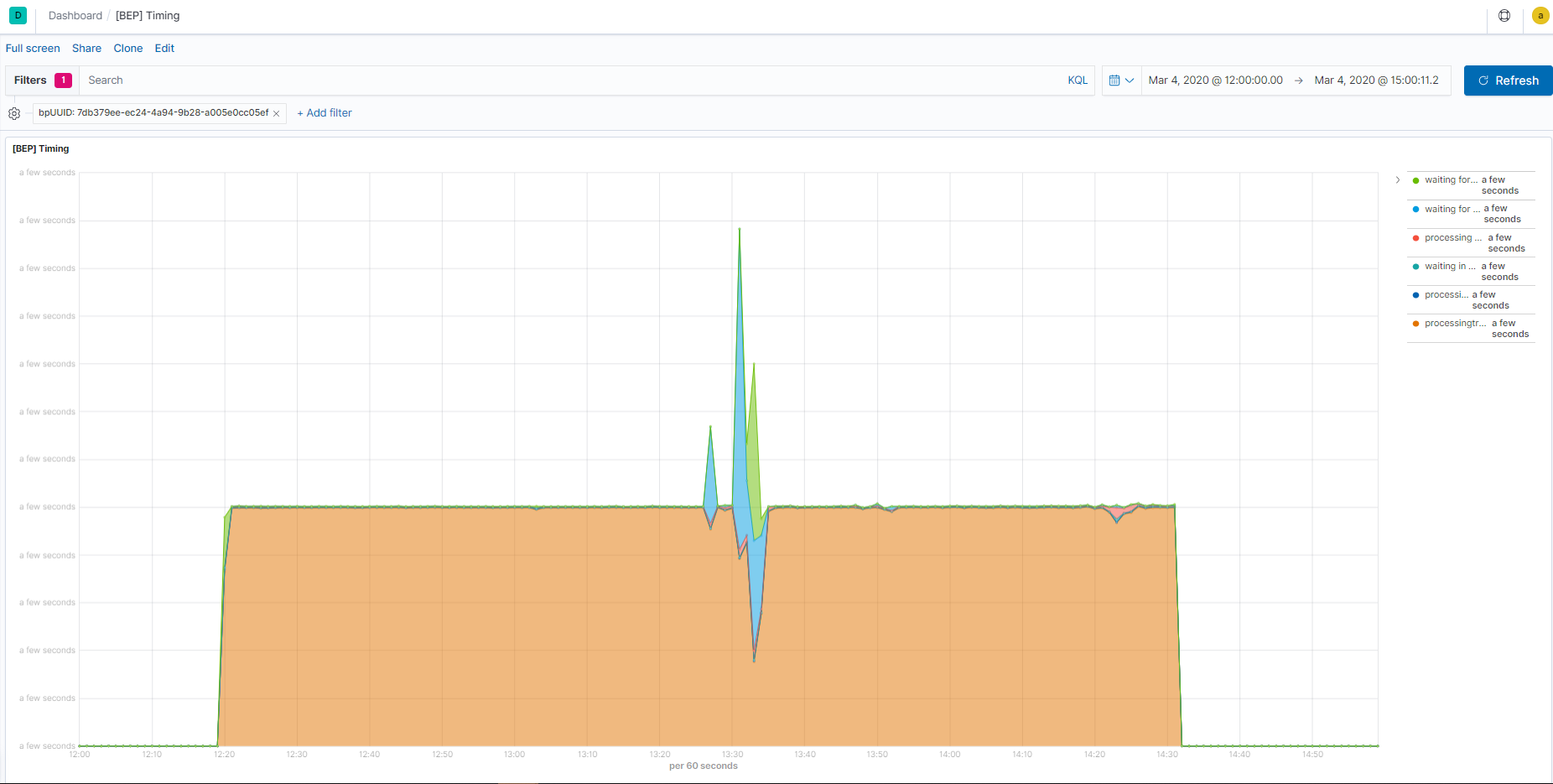Image resolution: width=1553 pixels, height=784 pixels.
Task: Change the start date Mar 4, 2020 12:00
Action: point(1215,80)
